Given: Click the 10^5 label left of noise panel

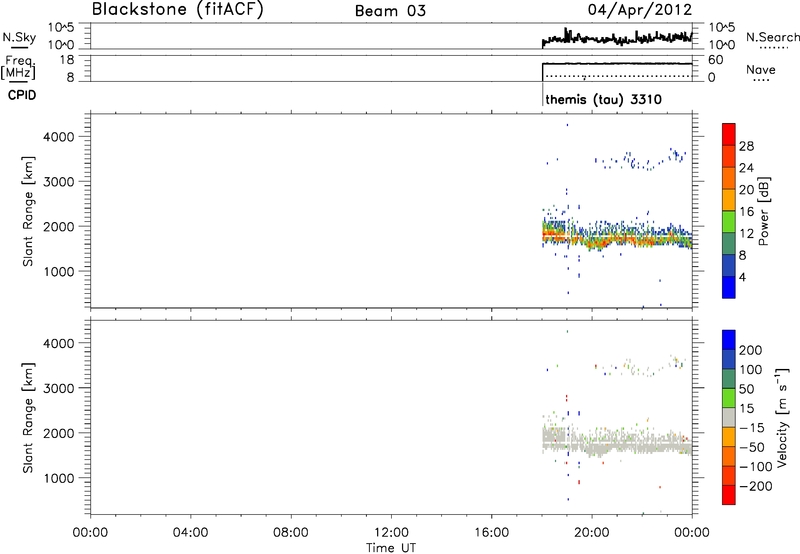Looking at the screenshot, I should click(x=61, y=27).
